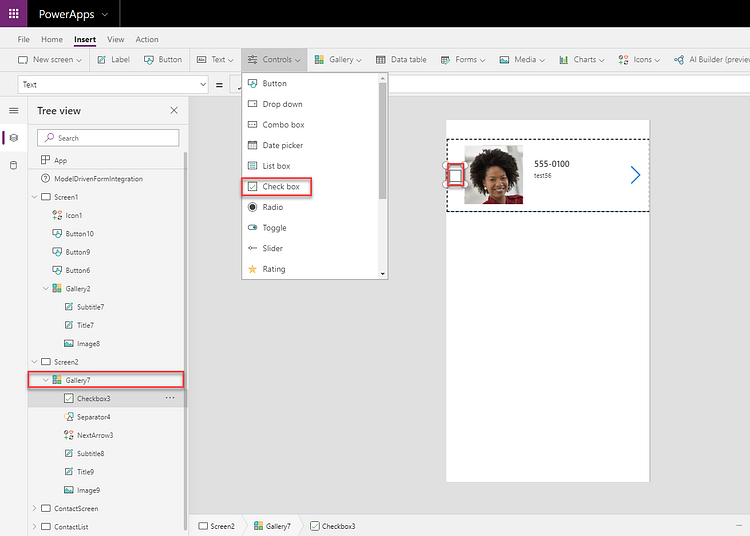The width and height of the screenshot is (750, 536).
Task: Open the Action tab
Action: tap(147, 39)
